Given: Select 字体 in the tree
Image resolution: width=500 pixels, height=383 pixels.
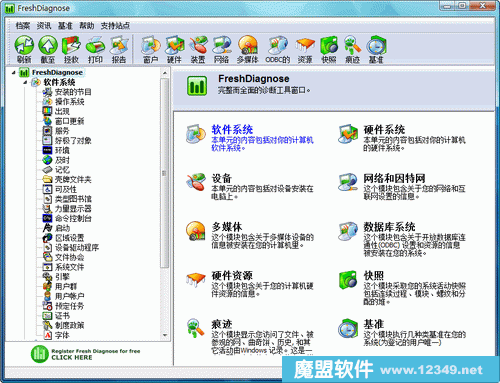Looking at the screenshot, I should coord(62,335).
